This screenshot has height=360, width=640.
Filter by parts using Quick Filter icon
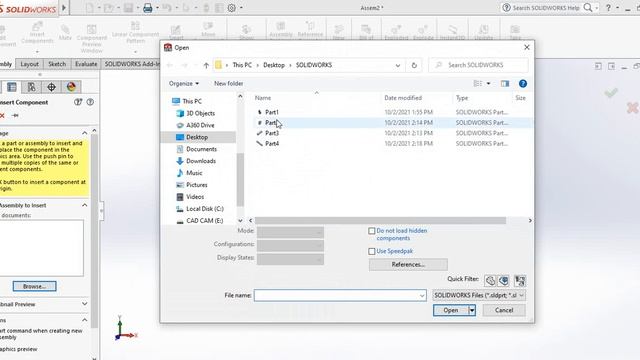coord(490,280)
